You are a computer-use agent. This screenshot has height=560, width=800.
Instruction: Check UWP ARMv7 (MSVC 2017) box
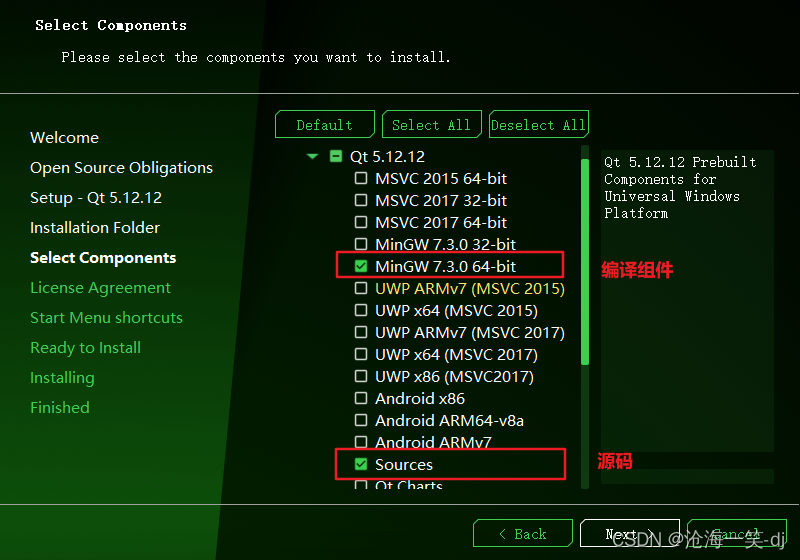point(361,332)
